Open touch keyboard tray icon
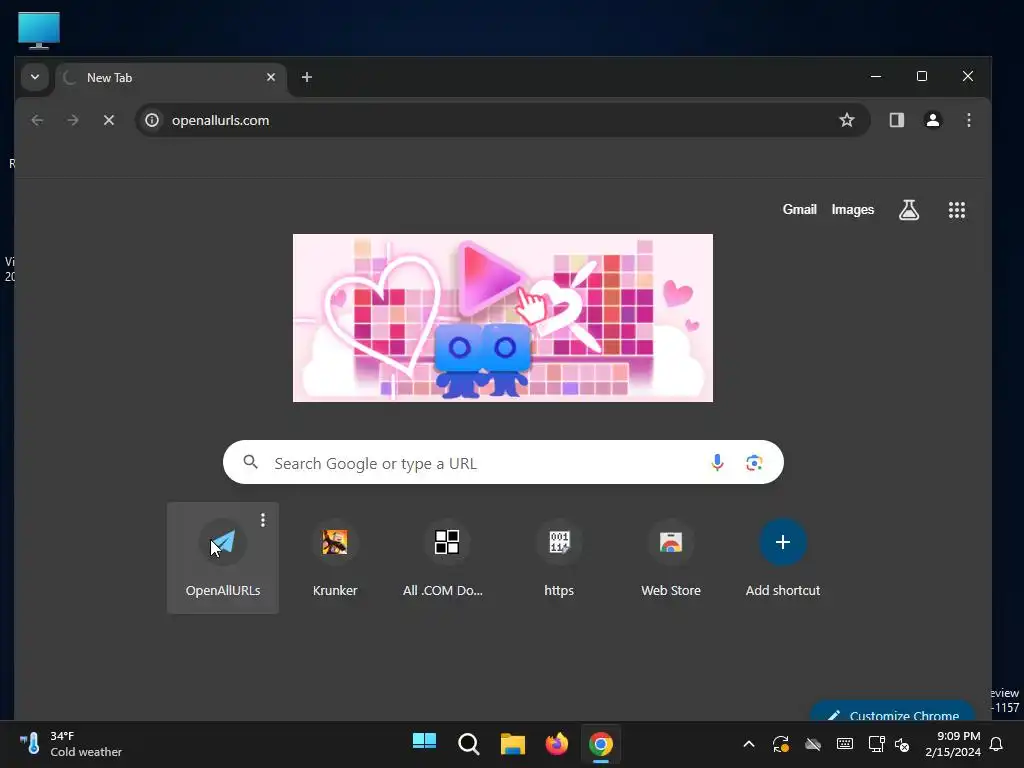1024x768 pixels. (844, 744)
